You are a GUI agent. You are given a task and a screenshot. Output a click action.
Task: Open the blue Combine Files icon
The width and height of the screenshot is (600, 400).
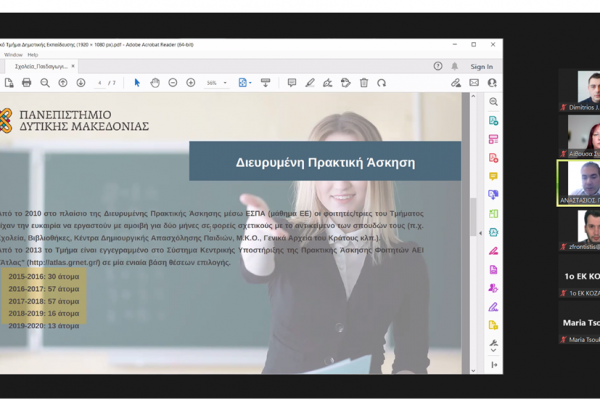(x=494, y=195)
